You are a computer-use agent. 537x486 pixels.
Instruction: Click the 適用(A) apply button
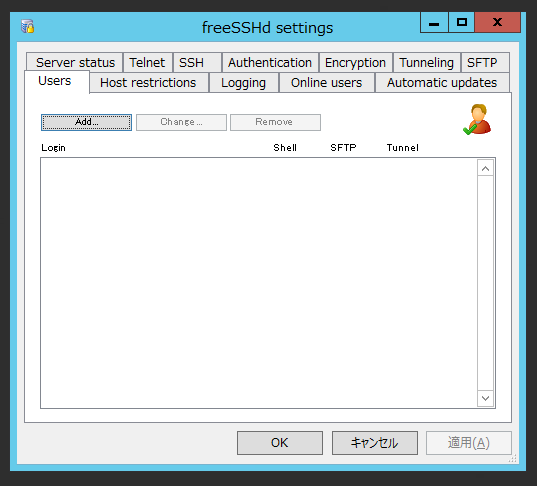469,443
